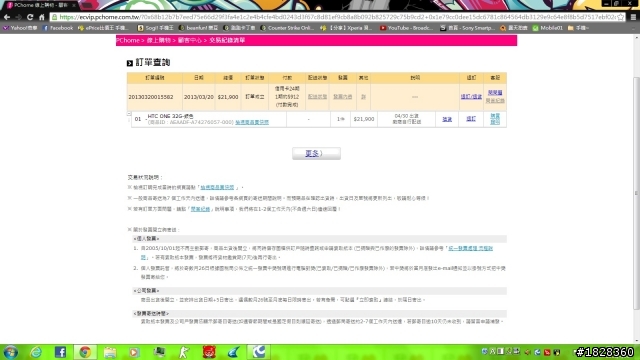The image size is (640, 360).
Task: Click the address bar URL field
Action: [x=337, y=17]
